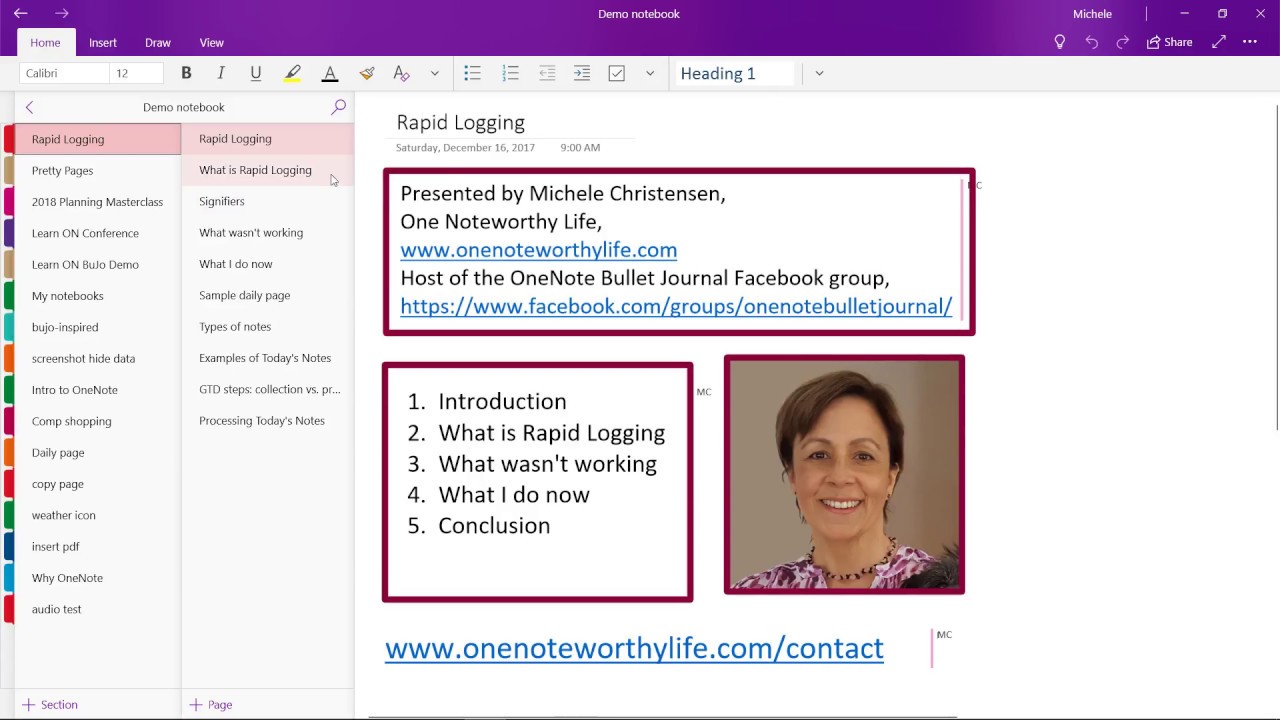Toggle Bold formatting
This screenshot has width=1280, height=720.
pos(186,73)
